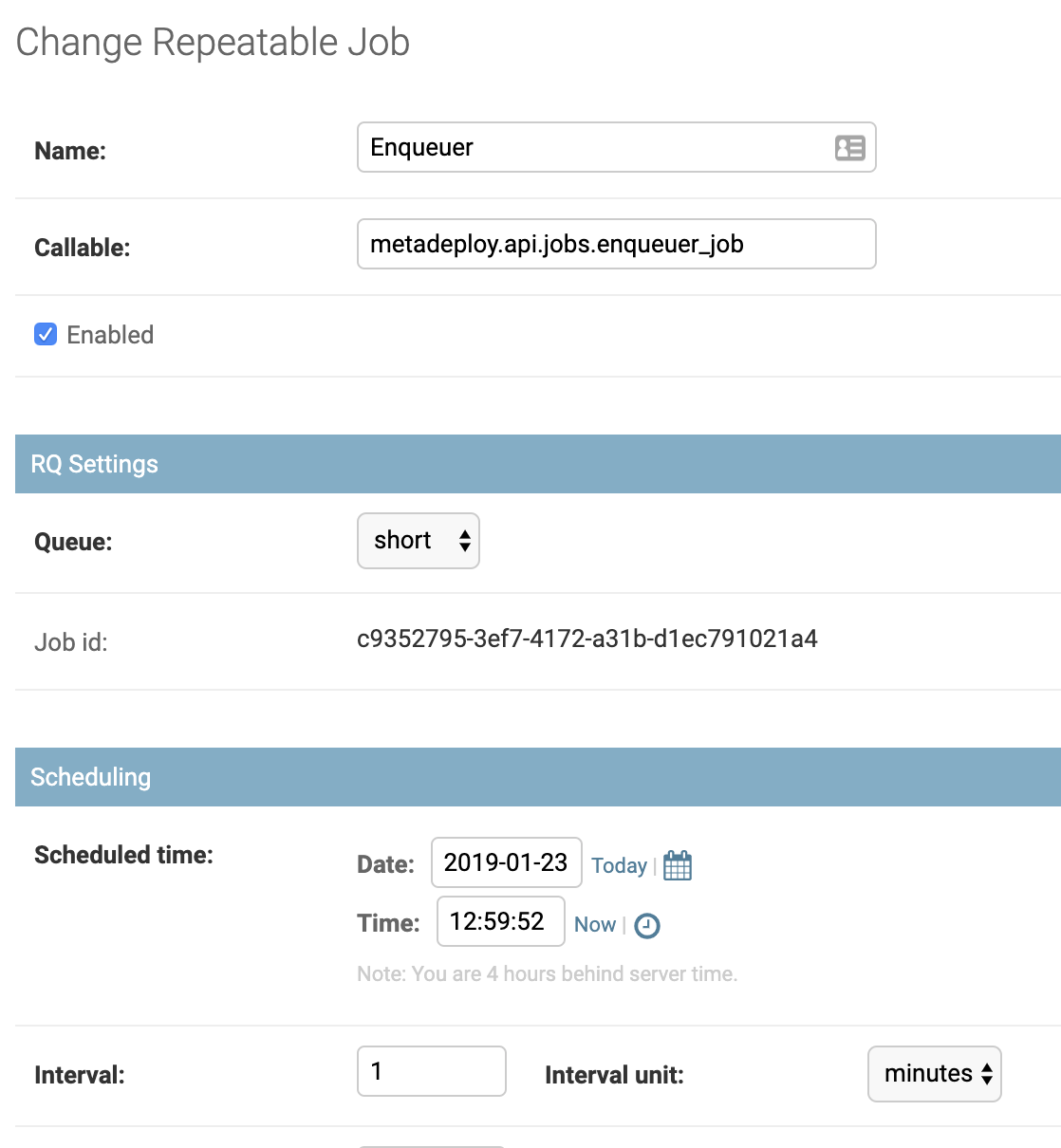Select the Interval field containing 1
The width and height of the screenshot is (1061, 1148).
coord(431,1070)
